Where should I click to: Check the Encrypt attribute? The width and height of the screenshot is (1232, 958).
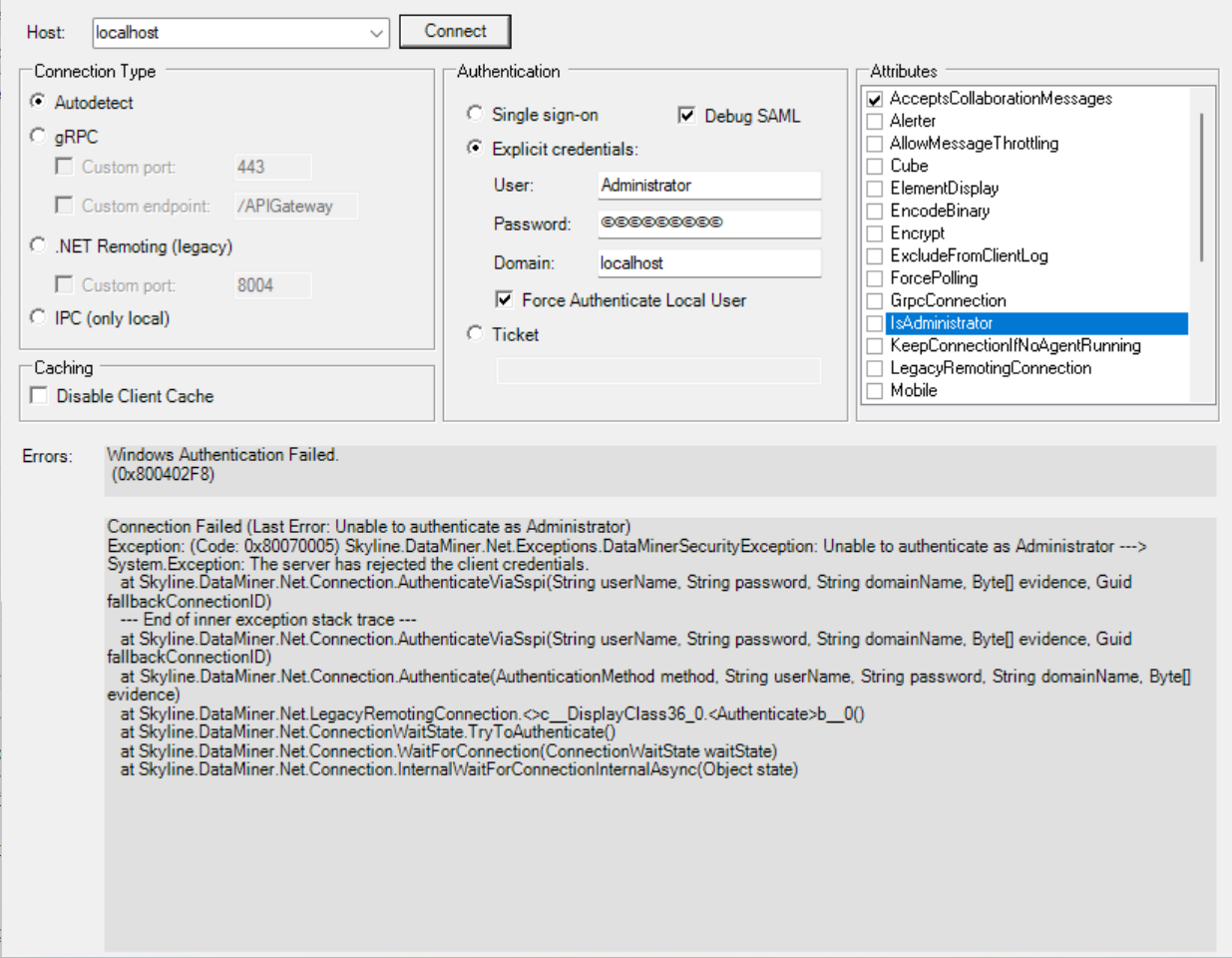[x=875, y=234]
